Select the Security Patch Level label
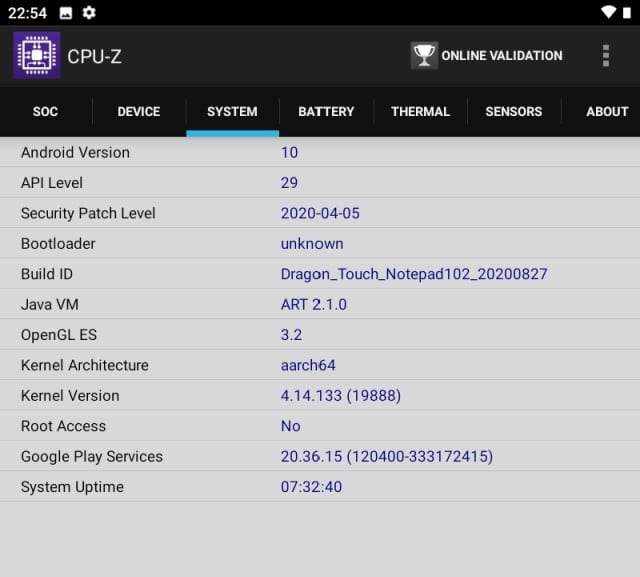 (88, 213)
